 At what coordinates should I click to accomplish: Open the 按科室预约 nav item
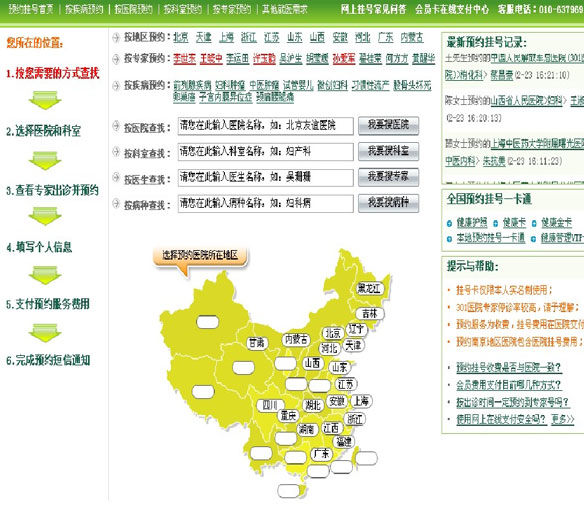pyautogui.click(x=182, y=9)
